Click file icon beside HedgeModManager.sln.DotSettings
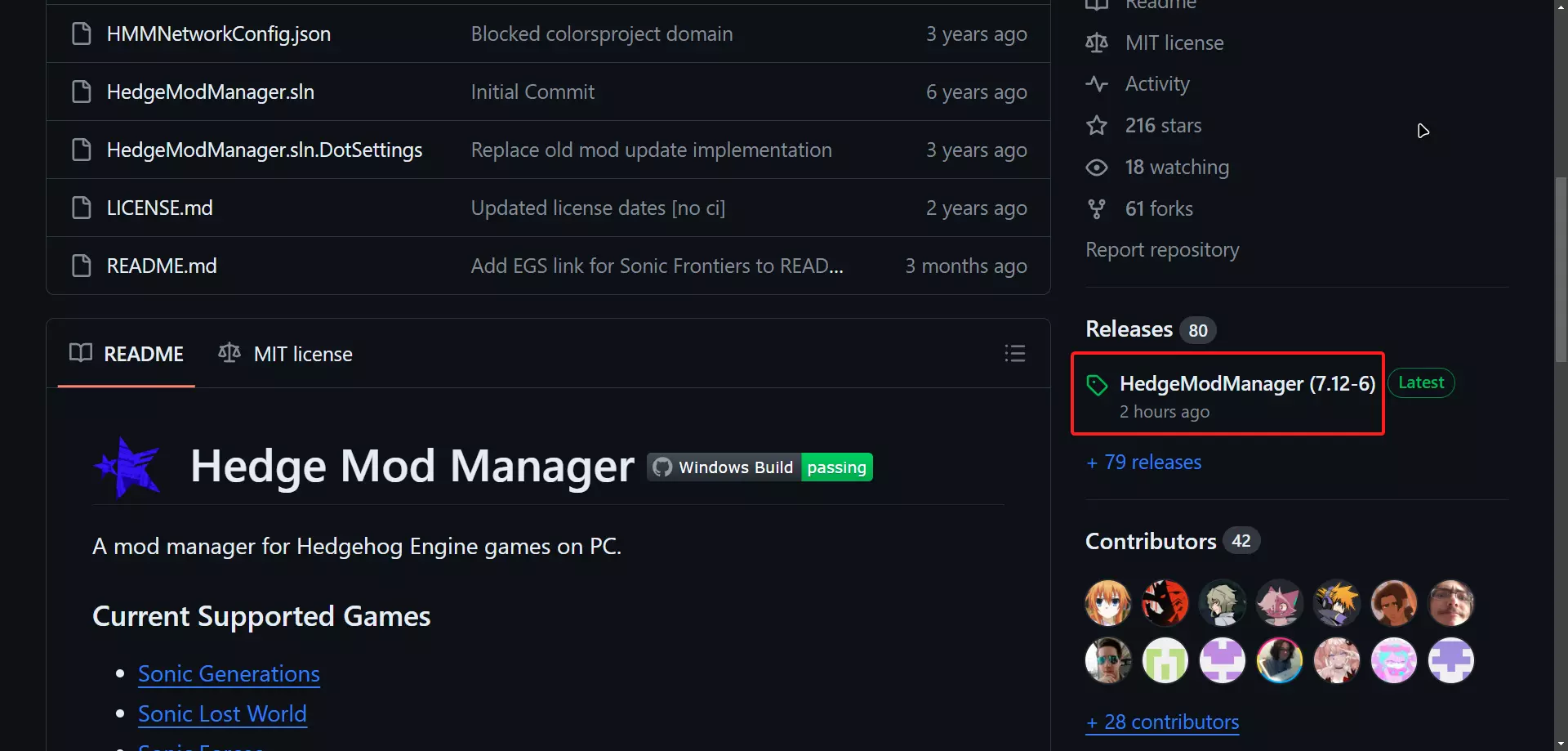 click(82, 150)
